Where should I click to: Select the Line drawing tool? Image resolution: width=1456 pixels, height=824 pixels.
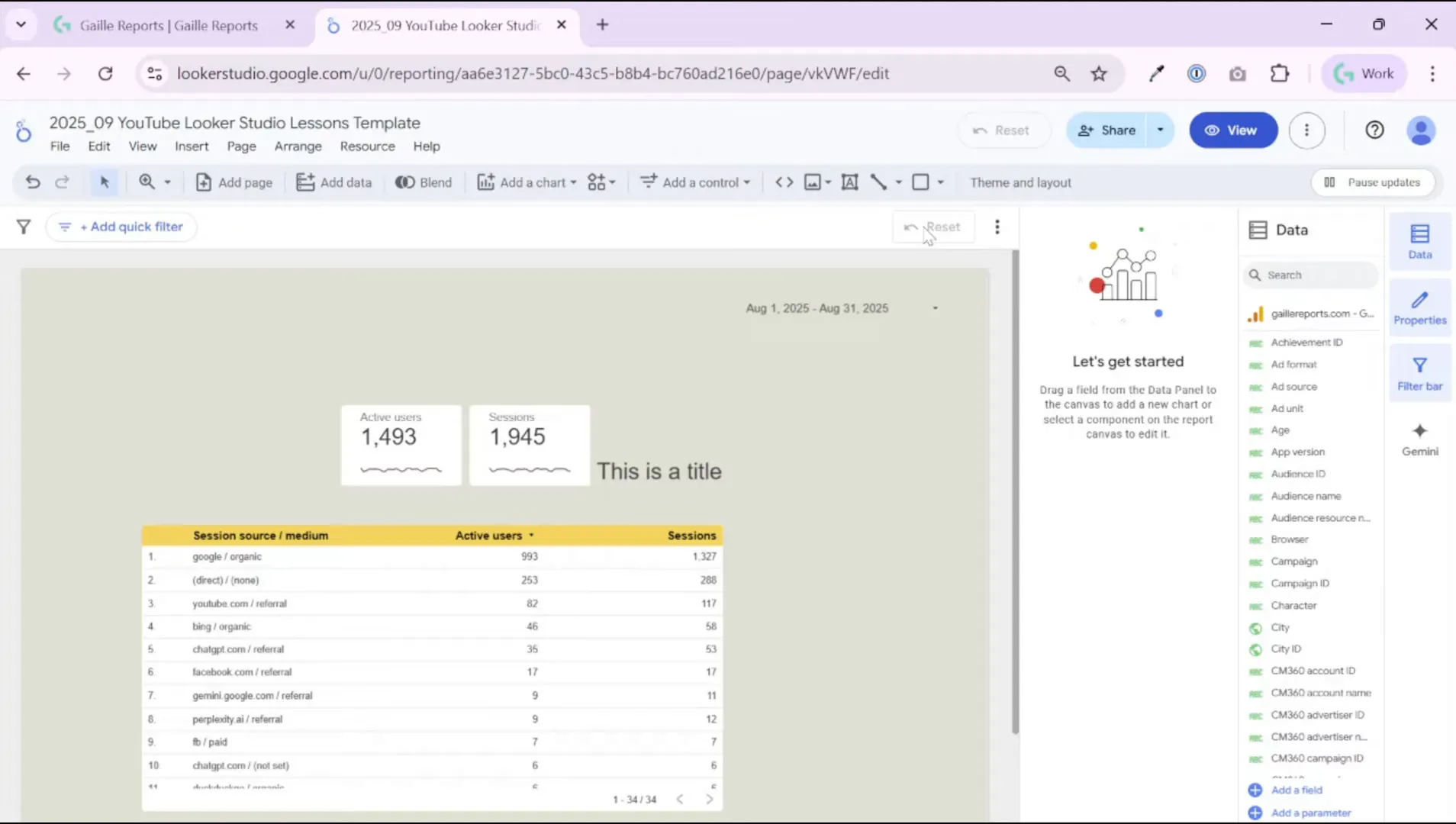[879, 182]
